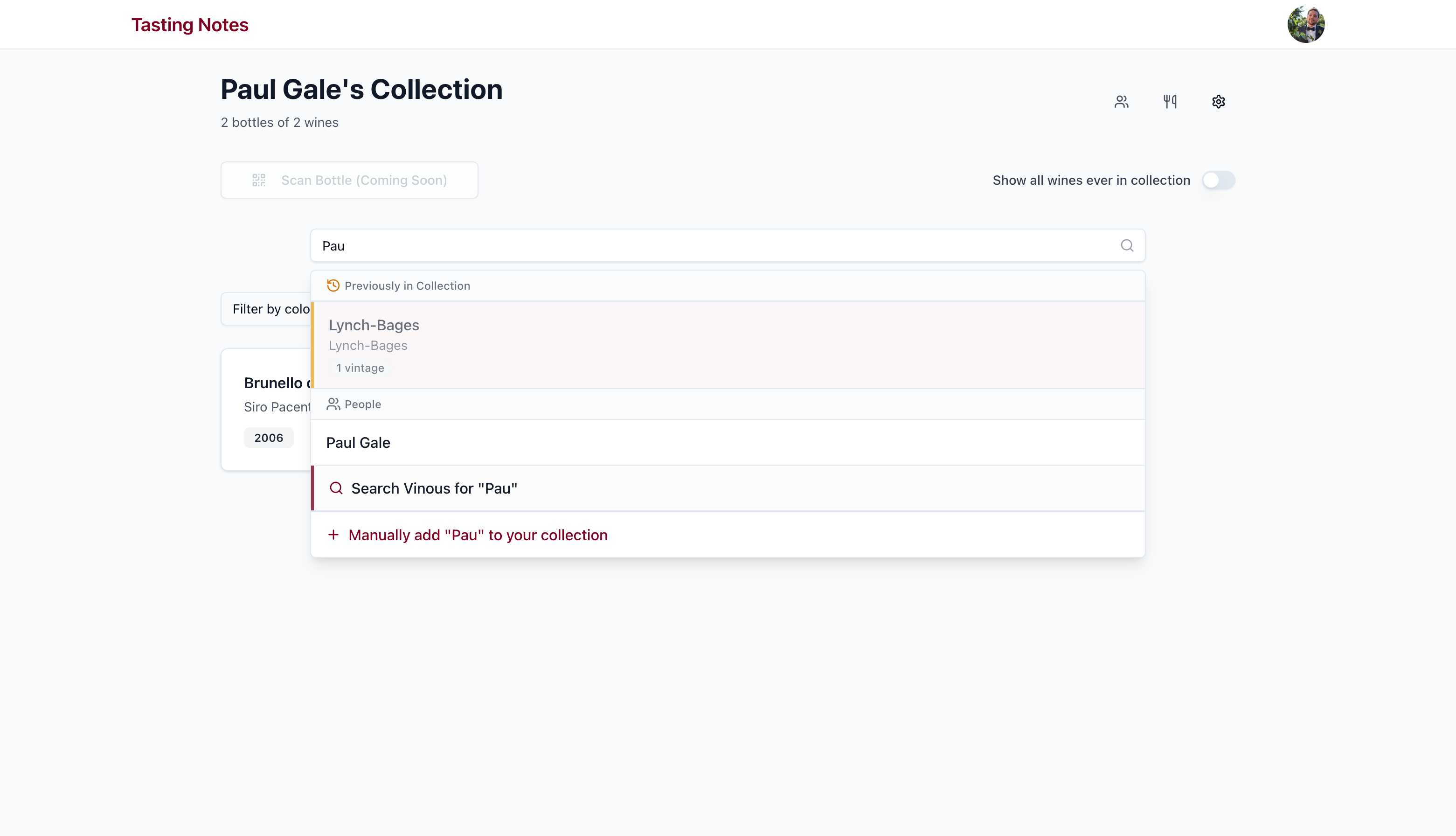
Task: Click the Paul Gale's Collection heading
Action: point(361,90)
